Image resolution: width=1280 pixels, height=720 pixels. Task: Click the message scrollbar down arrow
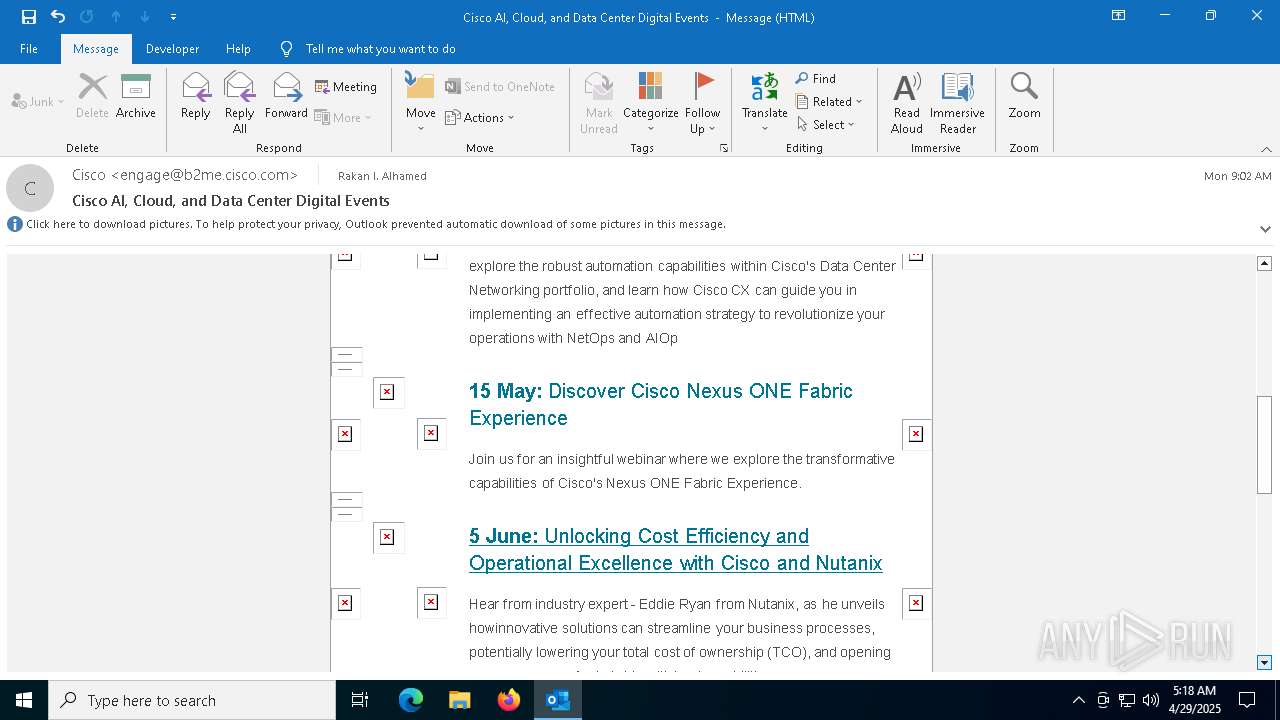[x=1264, y=663]
